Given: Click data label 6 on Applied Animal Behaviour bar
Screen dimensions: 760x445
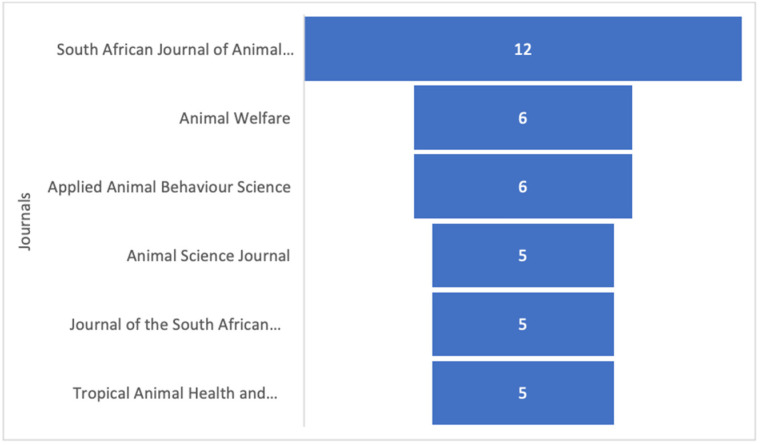Looking at the screenshot, I should point(522,187).
